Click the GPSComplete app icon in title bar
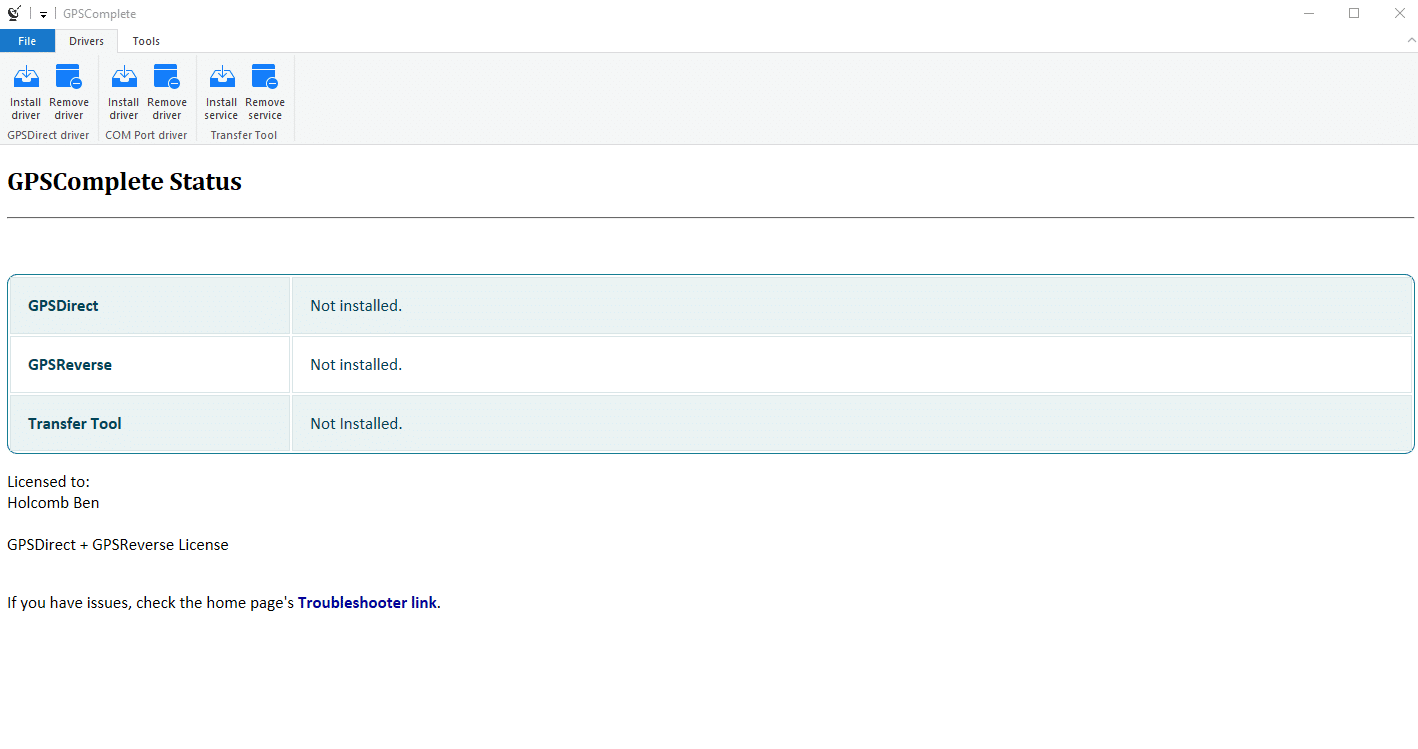Image resolution: width=1418 pixels, height=749 pixels. pyautogui.click(x=14, y=13)
